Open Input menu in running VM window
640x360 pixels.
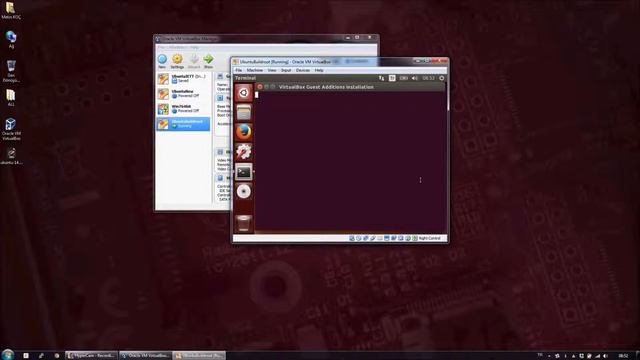(x=286, y=70)
